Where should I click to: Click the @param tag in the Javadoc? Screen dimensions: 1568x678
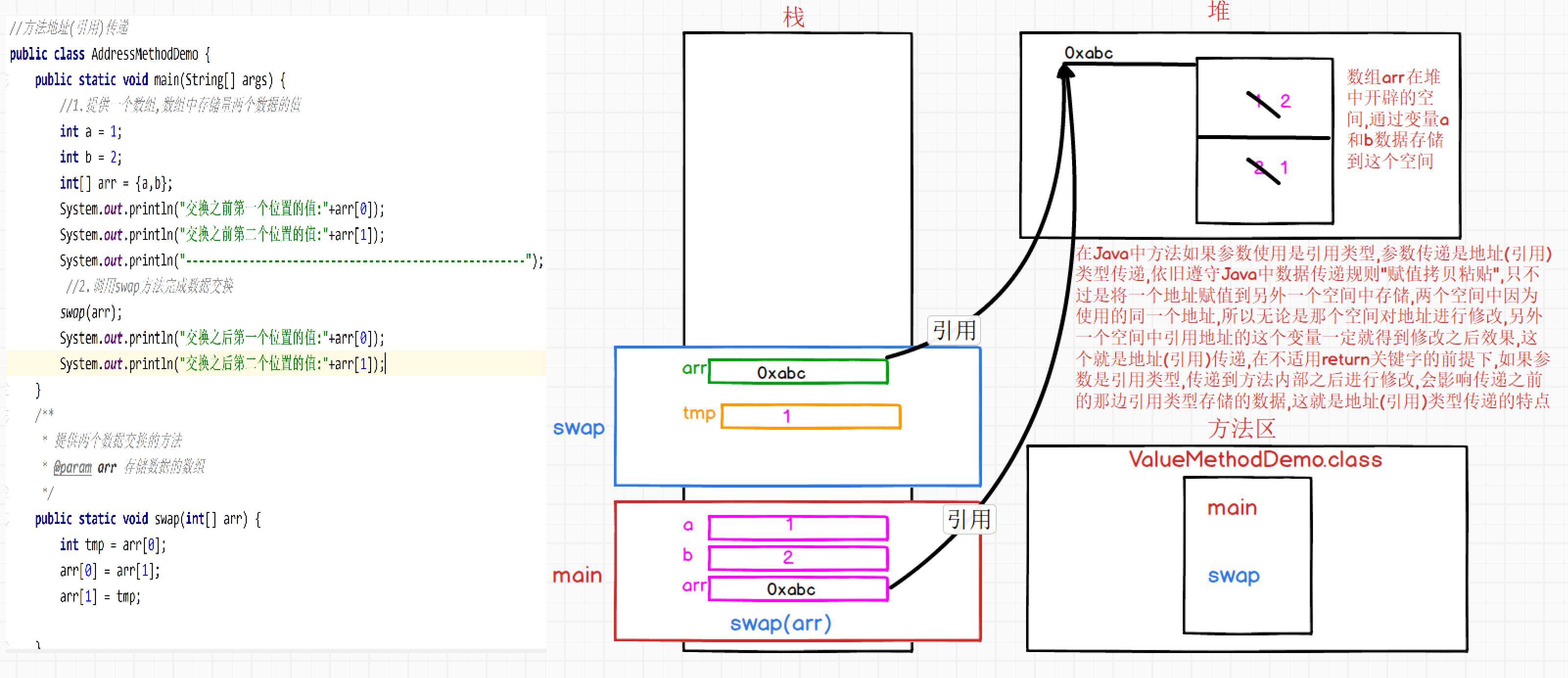point(72,468)
